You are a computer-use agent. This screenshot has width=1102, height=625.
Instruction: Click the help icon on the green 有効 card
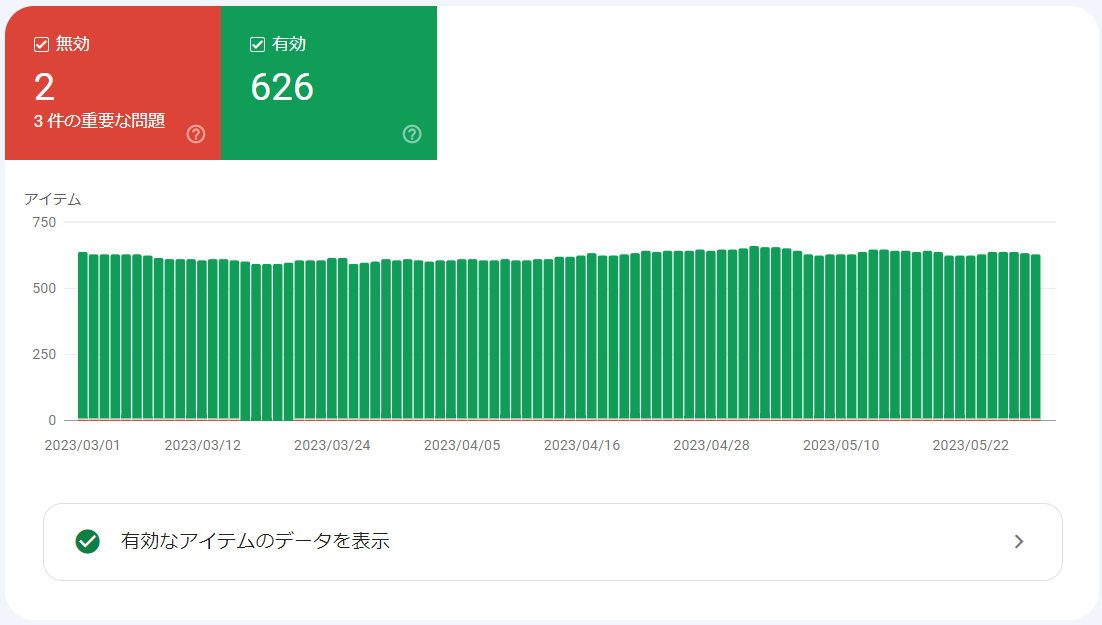[x=412, y=134]
